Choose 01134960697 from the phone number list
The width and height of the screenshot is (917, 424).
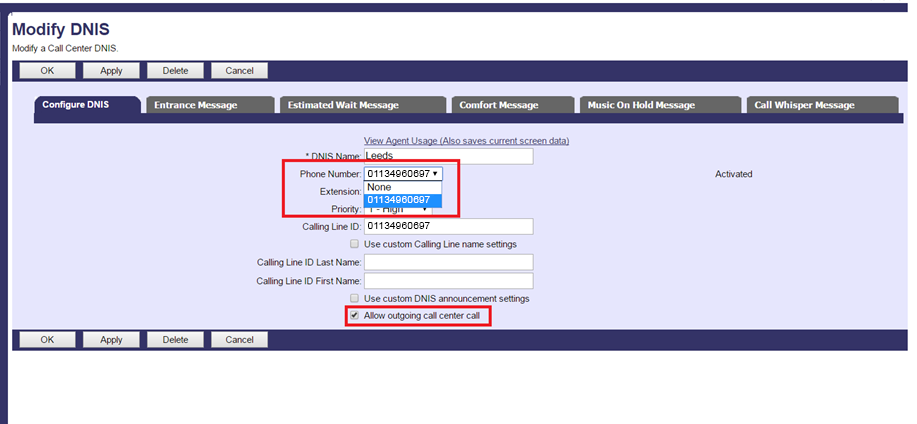point(403,200)
